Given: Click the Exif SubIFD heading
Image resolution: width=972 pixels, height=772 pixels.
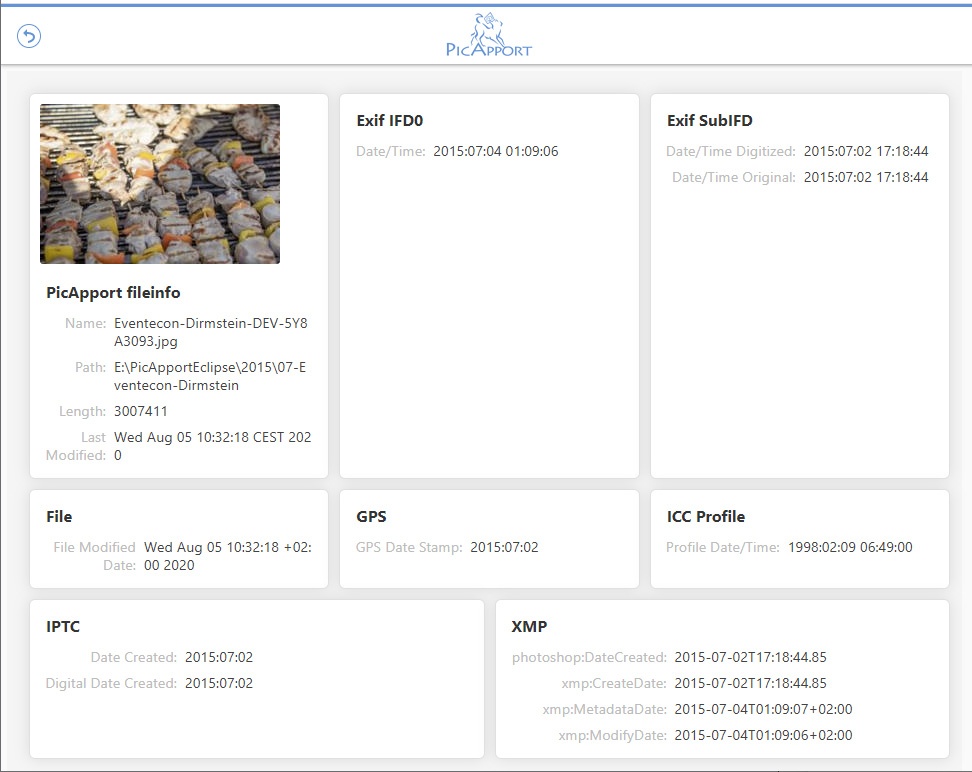Looking at the screenshot, I should point(709,121).
